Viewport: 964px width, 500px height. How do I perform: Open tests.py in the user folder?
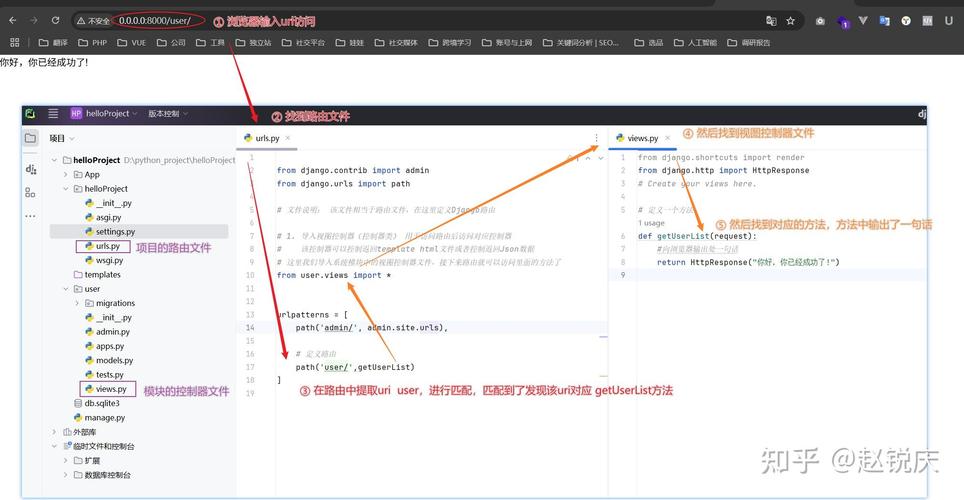pyautogui.click(x=105, y=375)
